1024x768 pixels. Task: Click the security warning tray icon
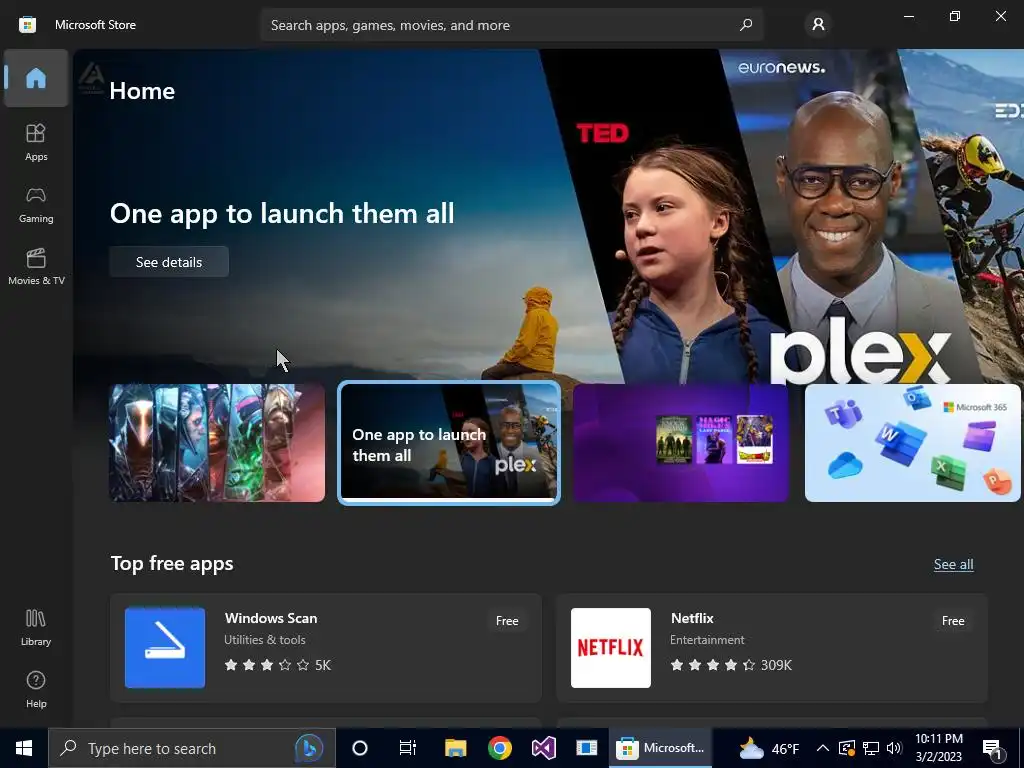(846, 748)
